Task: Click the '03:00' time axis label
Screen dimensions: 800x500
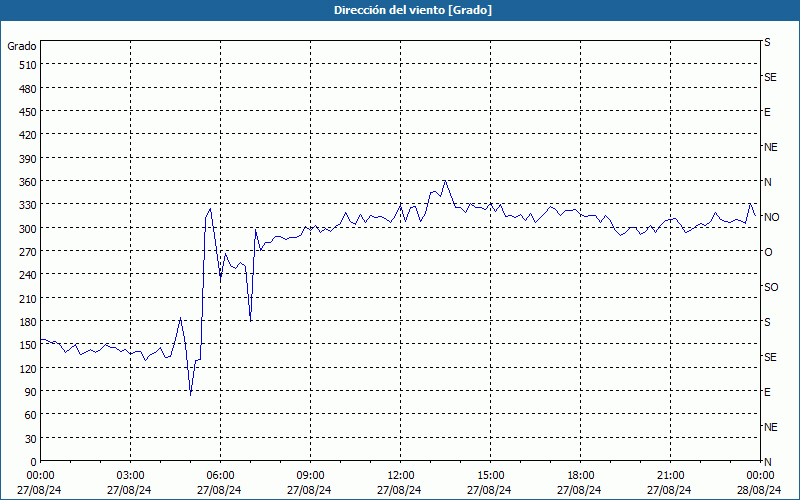Action: point(130,476)
